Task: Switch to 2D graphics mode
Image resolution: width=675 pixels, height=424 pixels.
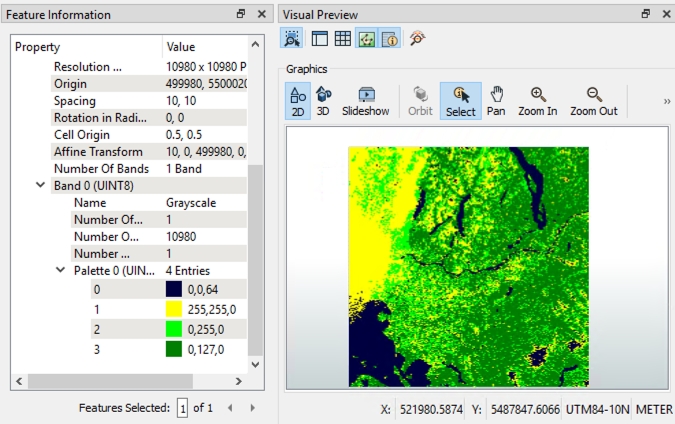Action: click(x=298, y=101)
